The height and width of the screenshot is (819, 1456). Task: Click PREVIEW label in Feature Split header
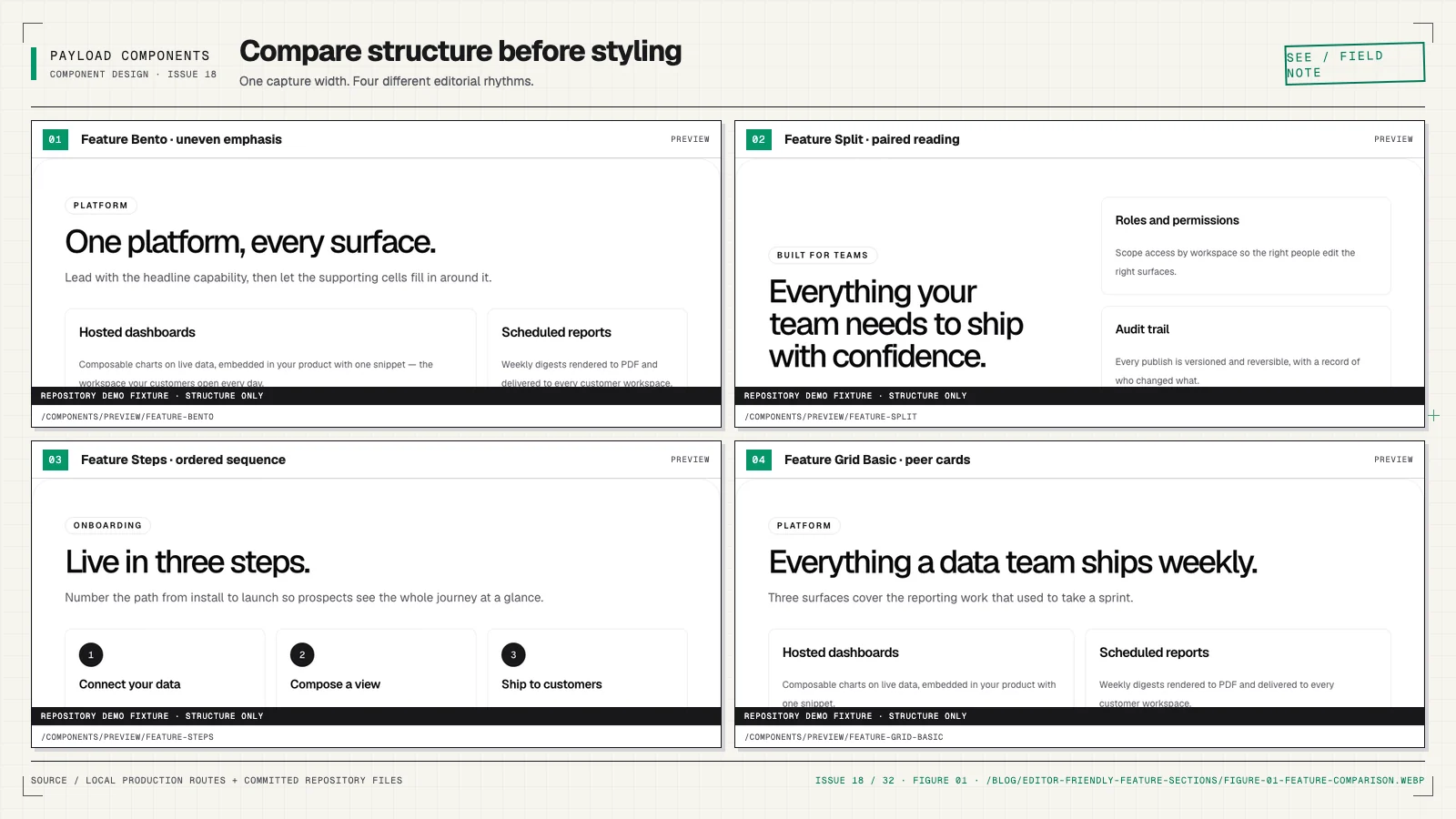(x=1393, y=139)
